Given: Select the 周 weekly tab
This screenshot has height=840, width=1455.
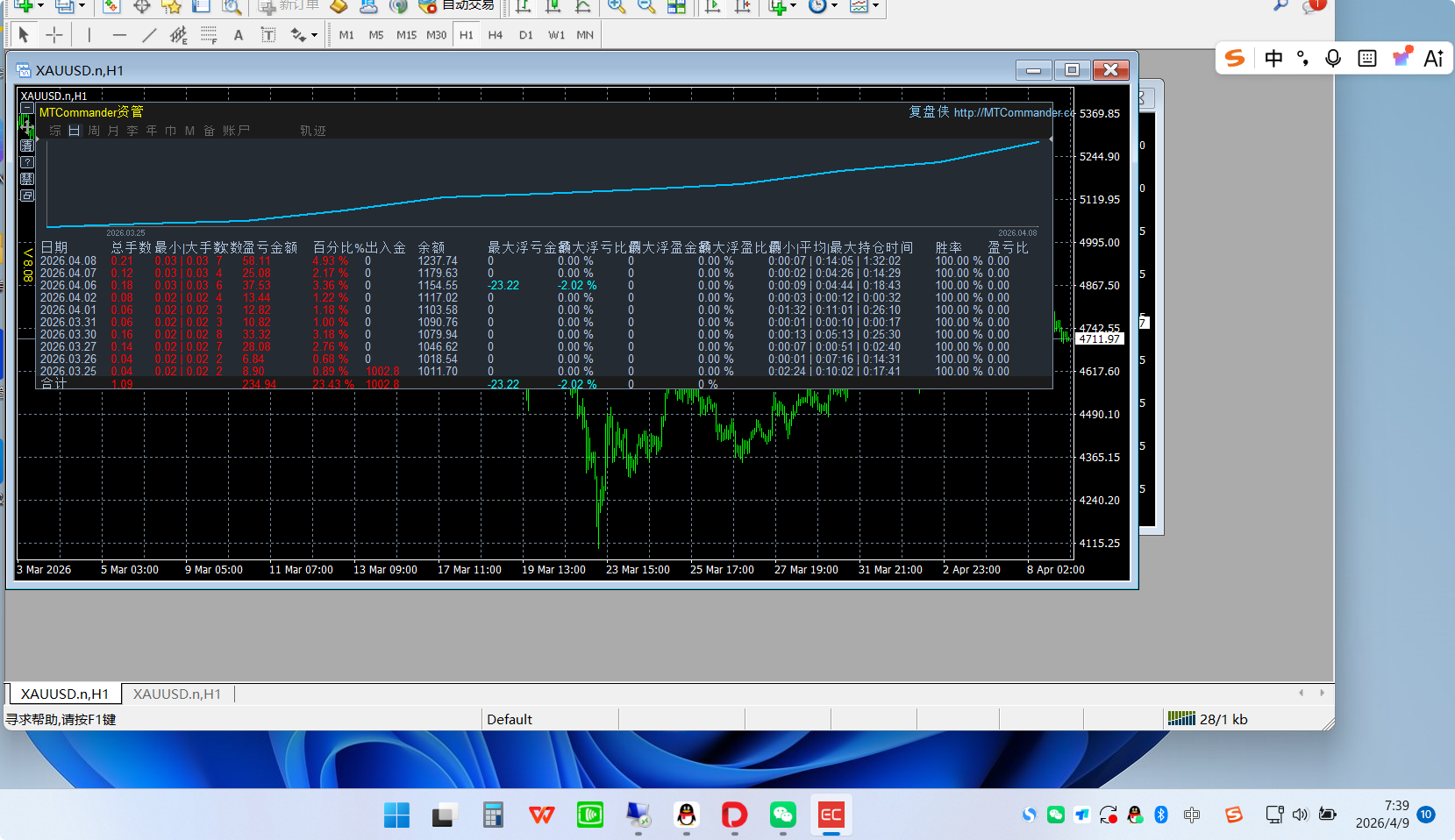Looking at the screenshot, I should pos(94,131).
